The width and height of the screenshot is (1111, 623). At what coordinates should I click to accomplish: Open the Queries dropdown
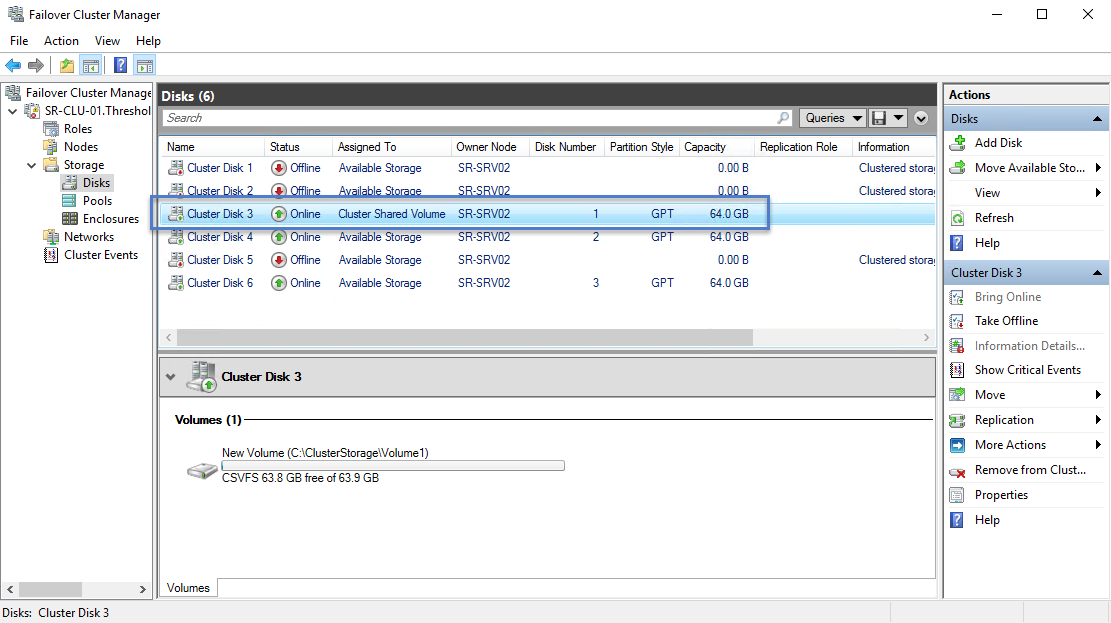point(831,117)
